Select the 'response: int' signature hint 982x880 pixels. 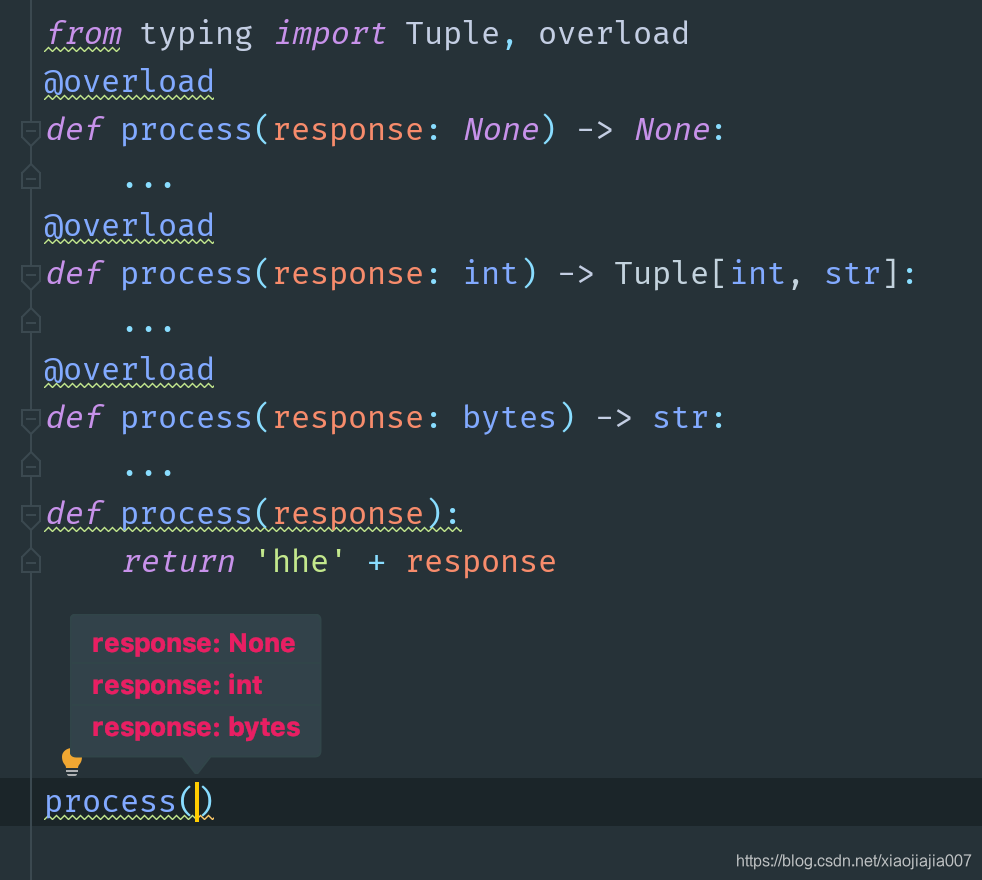[177, 686]
